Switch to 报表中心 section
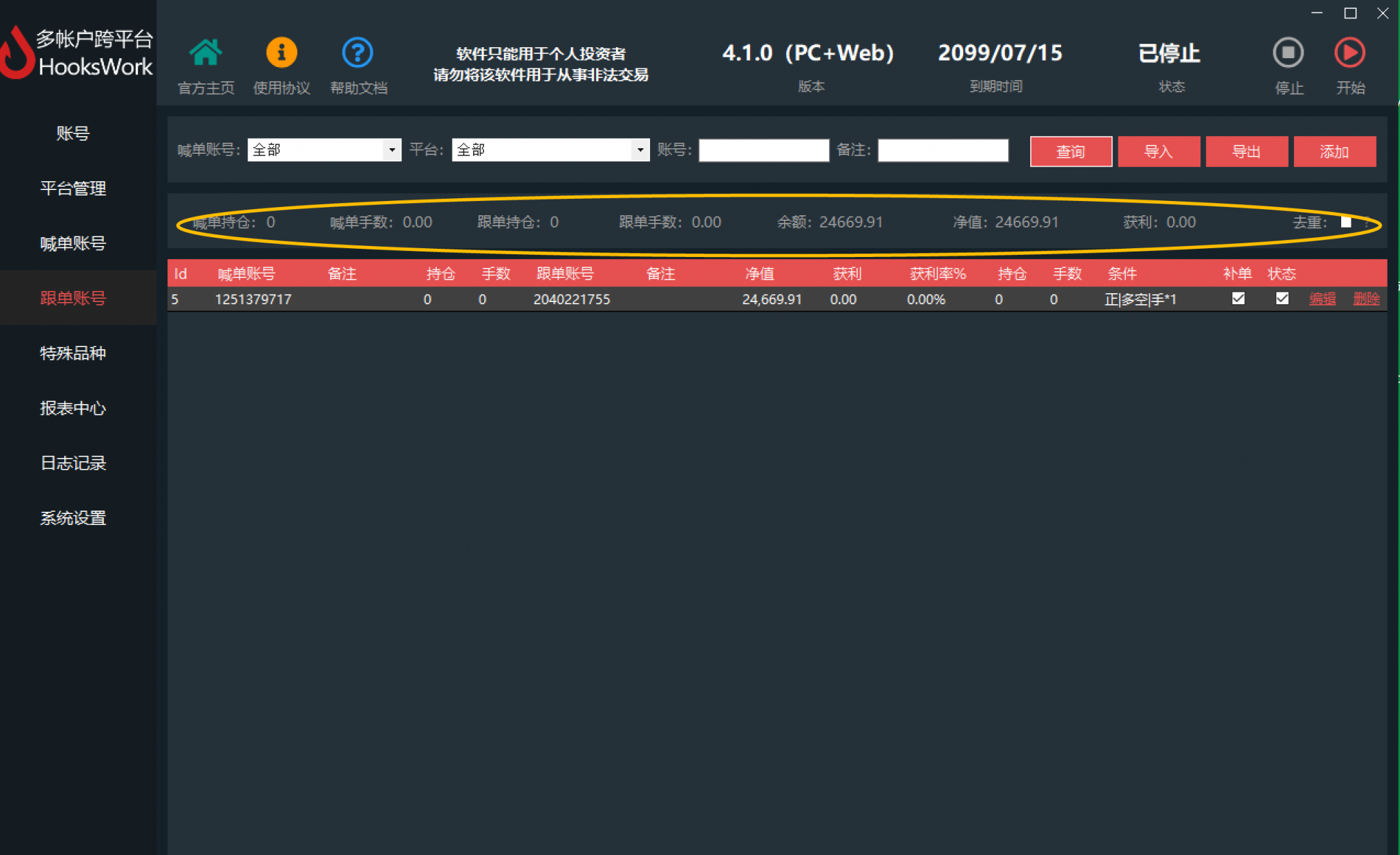This screenshot has width=1400, height=855. click(73, 408)
